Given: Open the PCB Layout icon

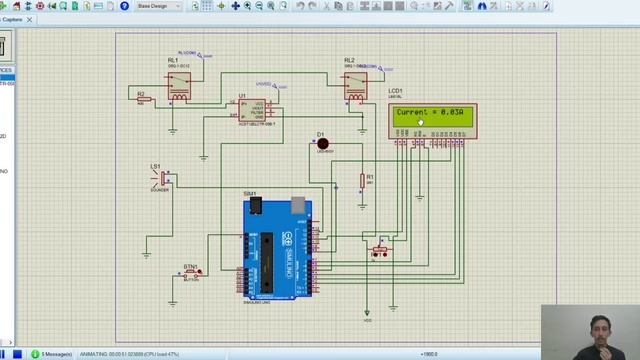Looking at the screenshot, I should coord(40,6).
